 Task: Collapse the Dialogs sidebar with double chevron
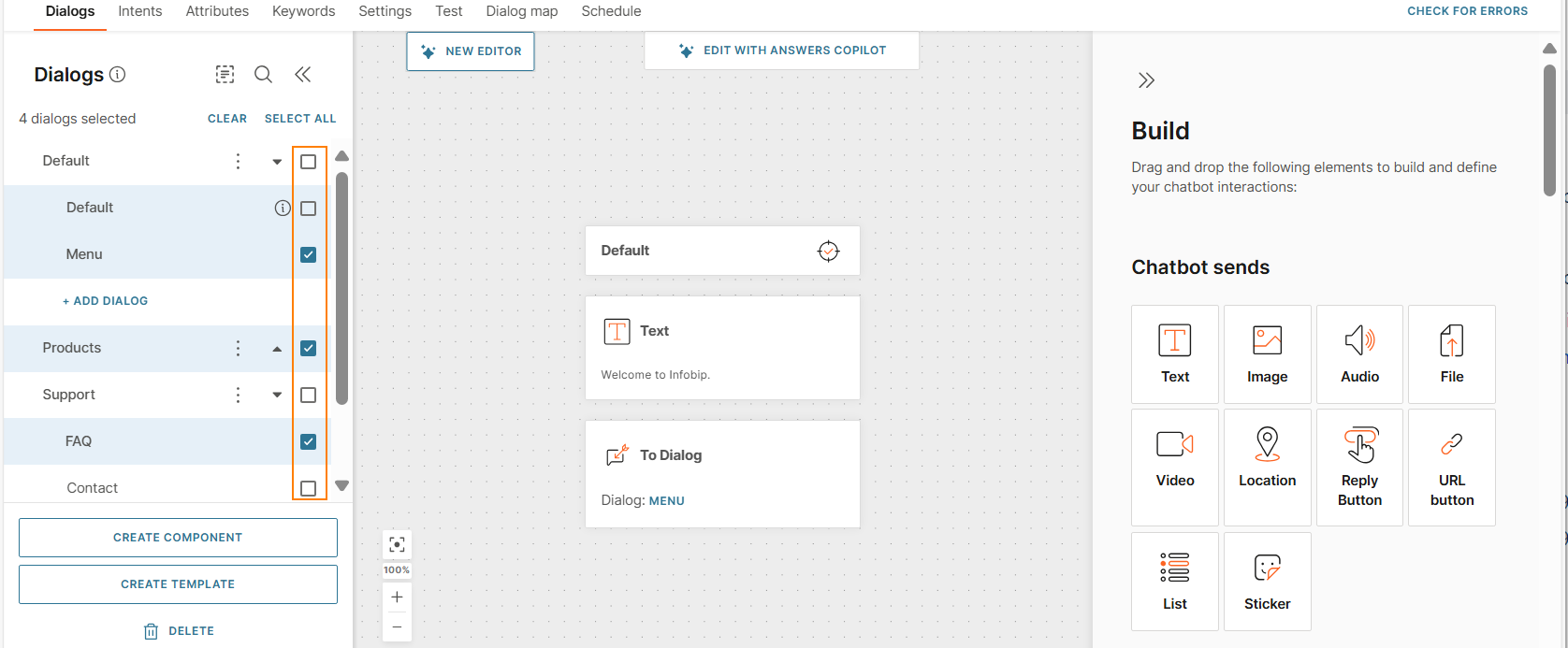[x=302, y=74]
